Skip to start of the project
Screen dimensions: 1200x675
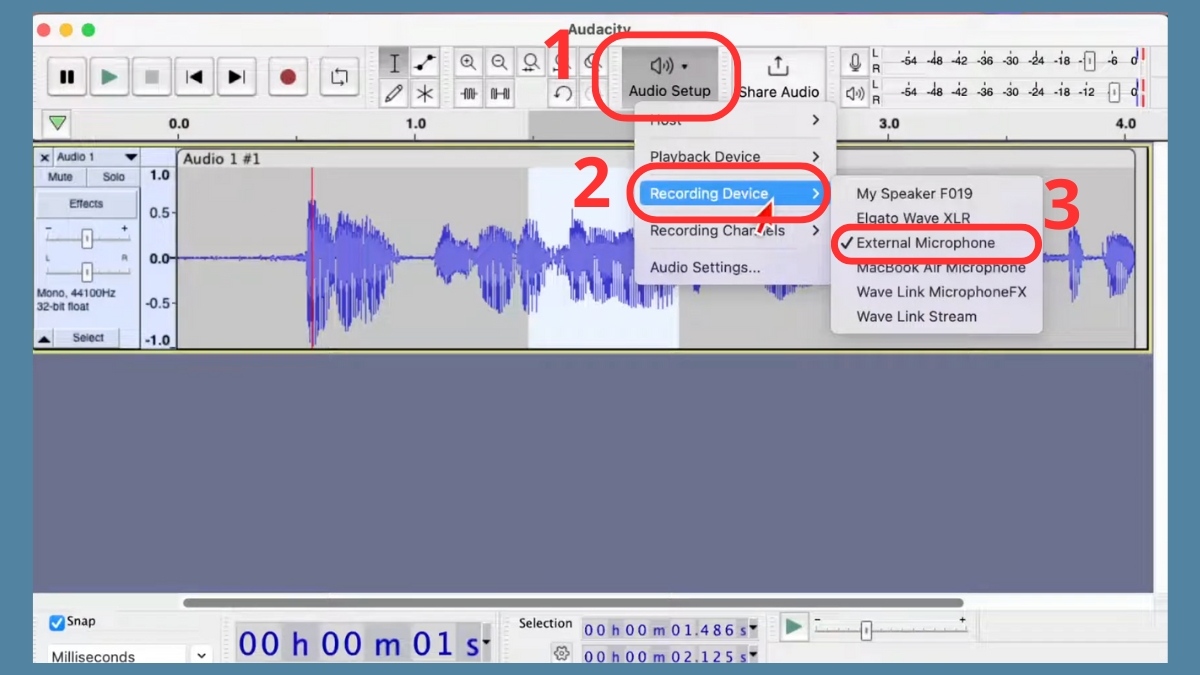pos(194,76)
